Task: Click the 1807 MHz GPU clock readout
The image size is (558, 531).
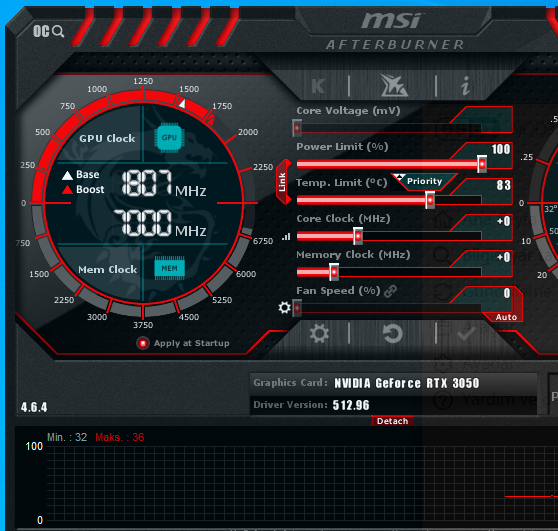Action: (164, 183)
